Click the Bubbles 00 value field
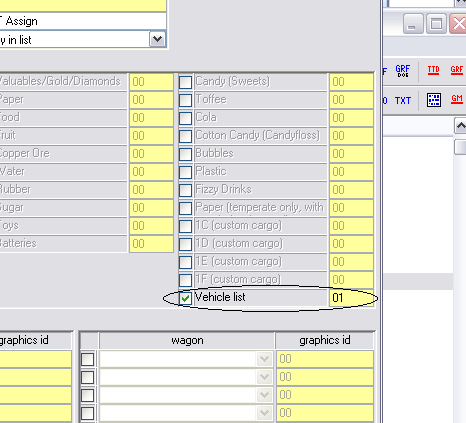This screenshot has height=423, width=466. [351, 154]
